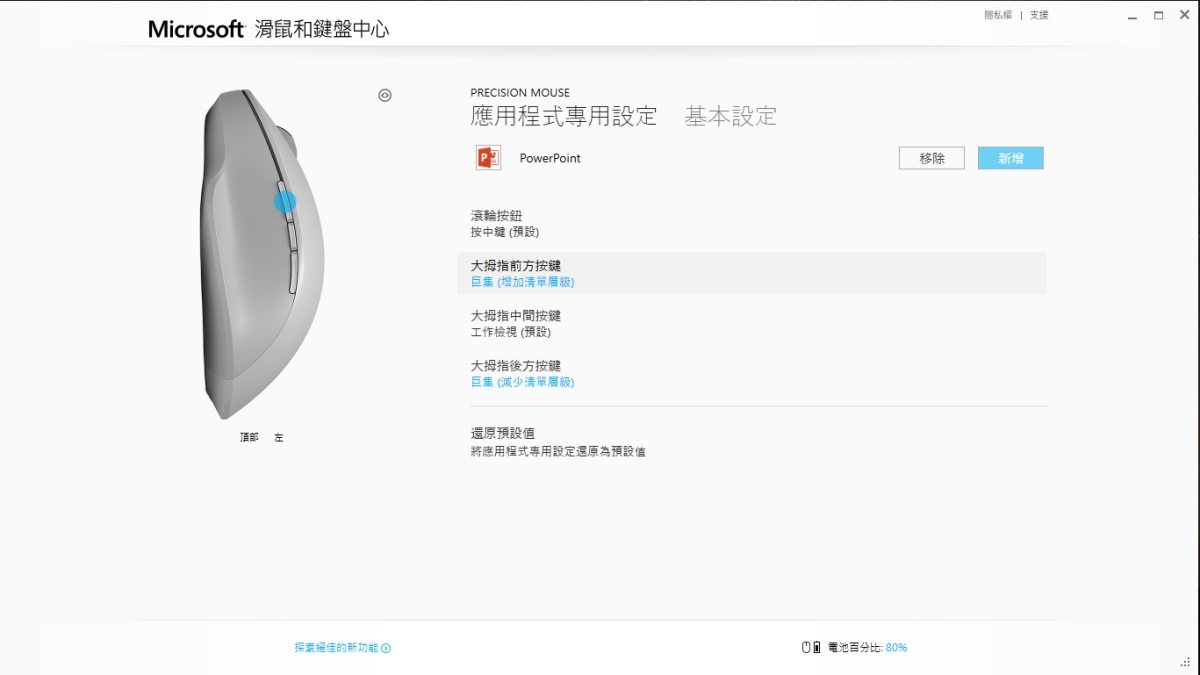Open the 支援 link

pos(1039,15)
